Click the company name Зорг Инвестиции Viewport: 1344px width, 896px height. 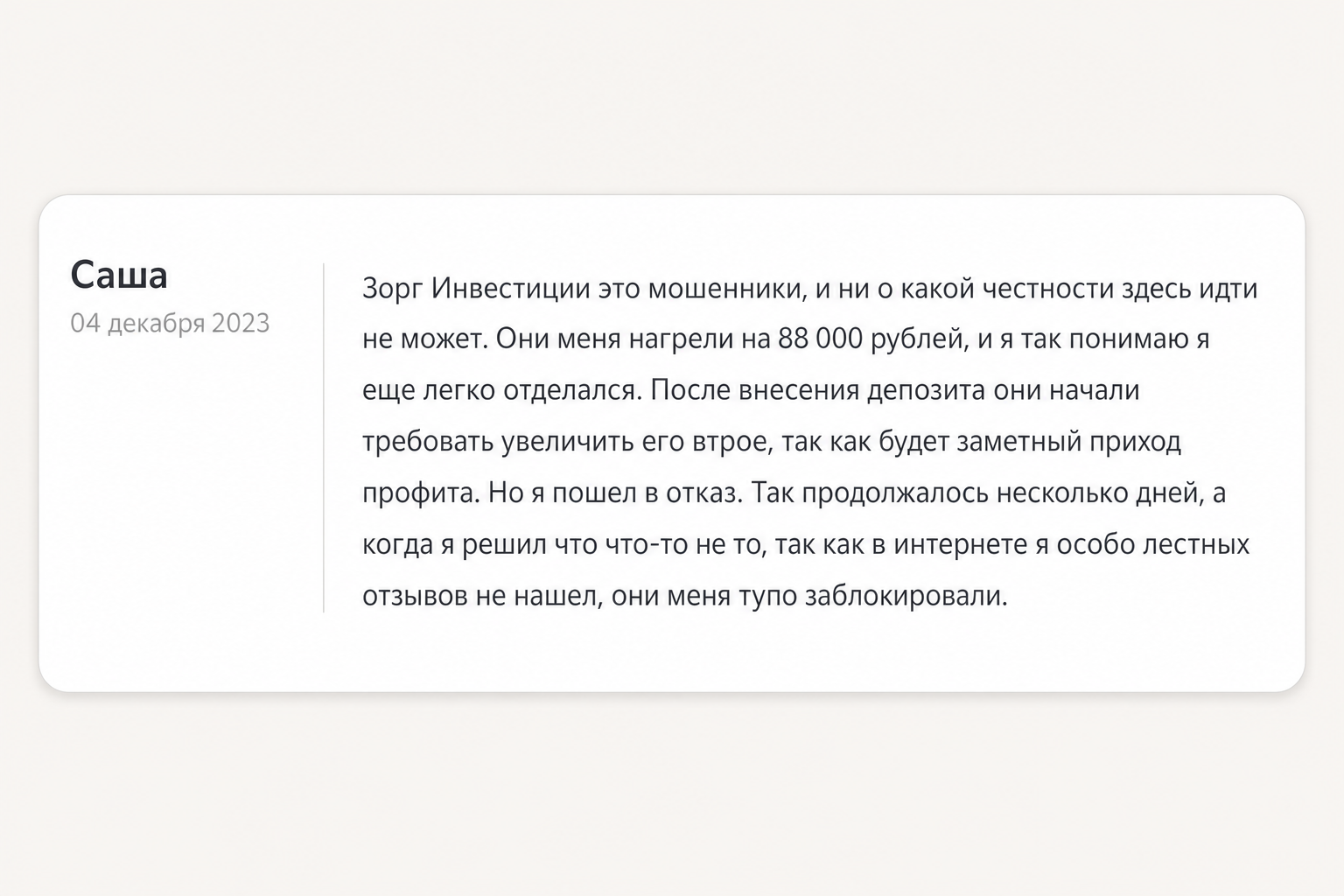click(477, 288)
